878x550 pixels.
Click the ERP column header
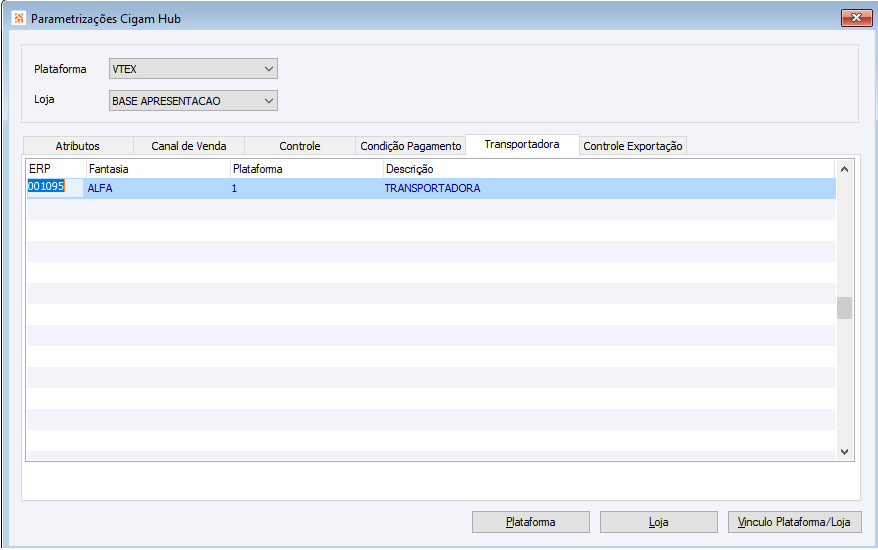[x=56, y=169]
